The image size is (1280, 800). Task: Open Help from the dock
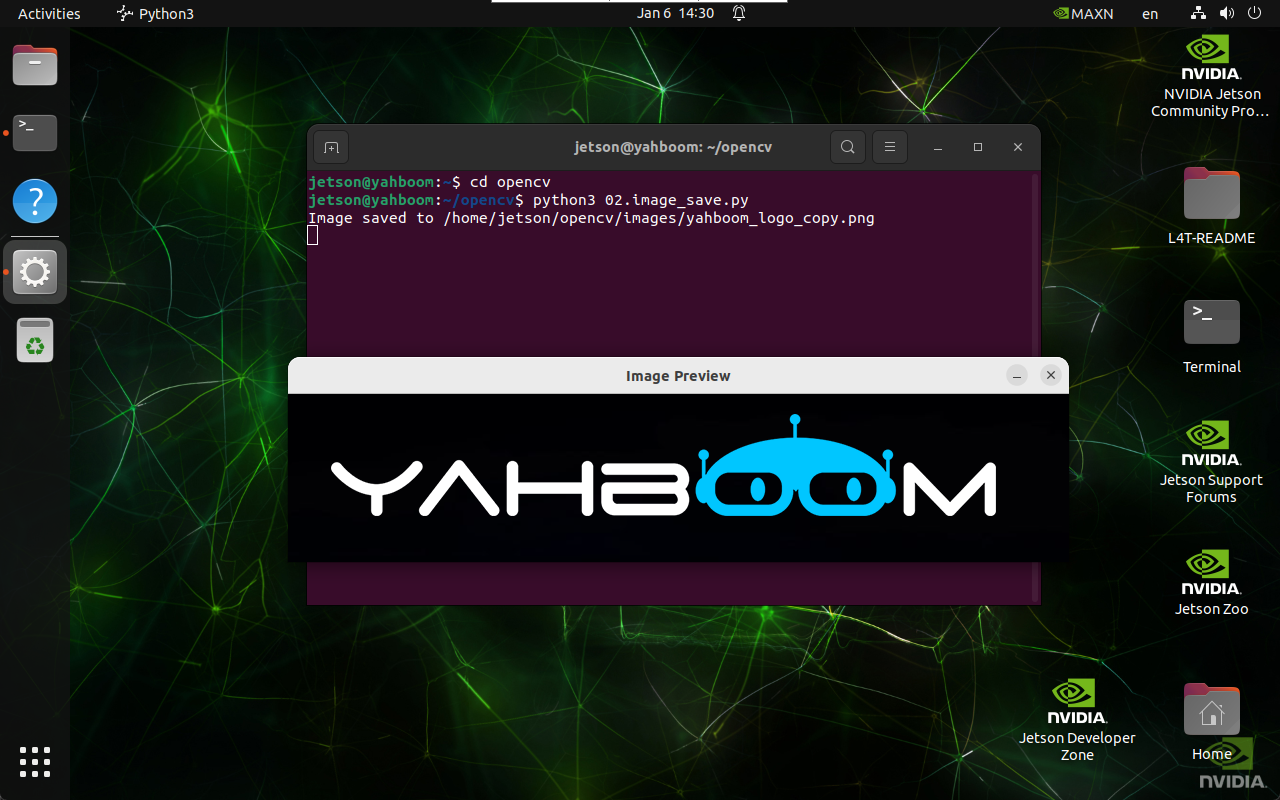(35, 202)
